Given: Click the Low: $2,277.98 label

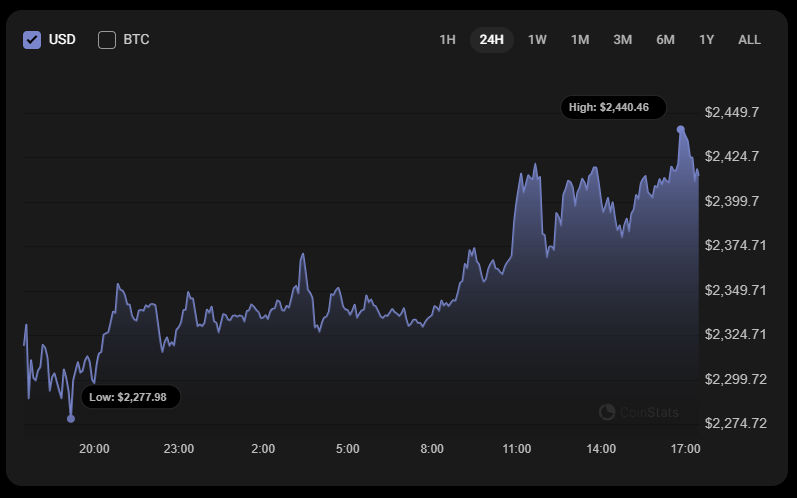Looking at the screenshot, I should (131, 397).
